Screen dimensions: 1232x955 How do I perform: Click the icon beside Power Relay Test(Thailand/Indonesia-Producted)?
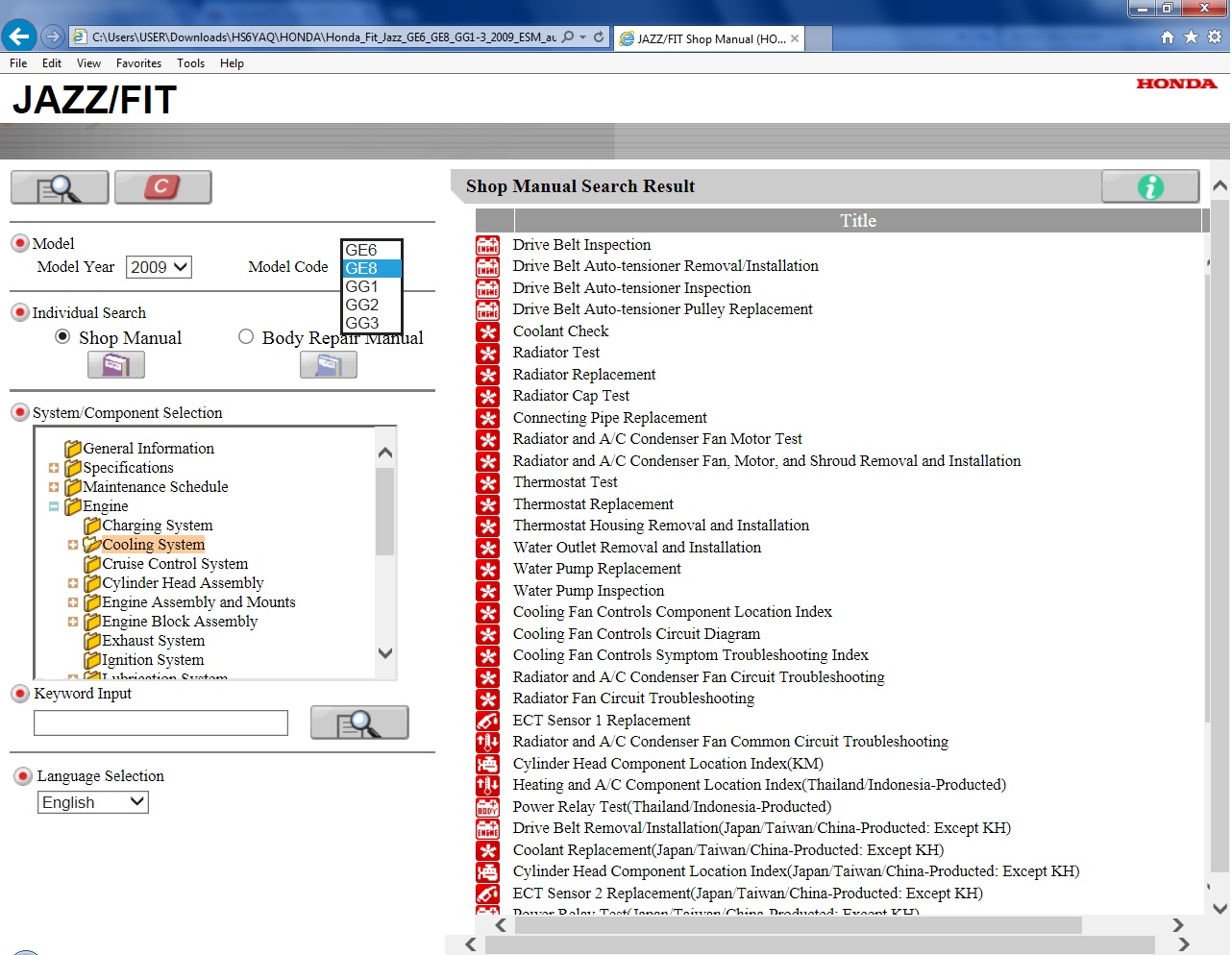(488, 807)
